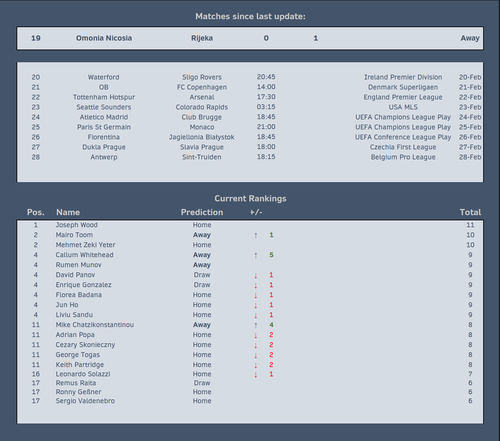Screen dimensions: 500x441
Task: Select 'Colorado Rapids' in the fixtures list
Action: pos(202,107)
